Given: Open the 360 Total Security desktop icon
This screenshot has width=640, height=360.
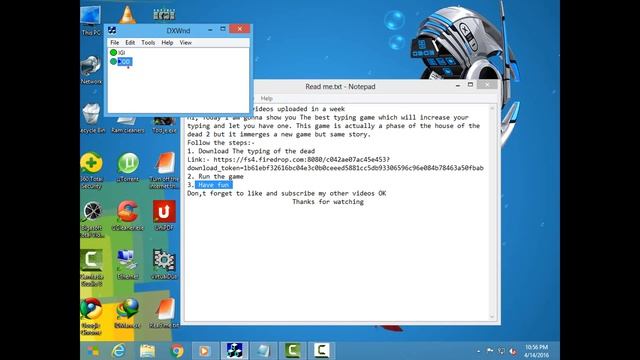Looking at the screenshot, I should click(91, 171).
